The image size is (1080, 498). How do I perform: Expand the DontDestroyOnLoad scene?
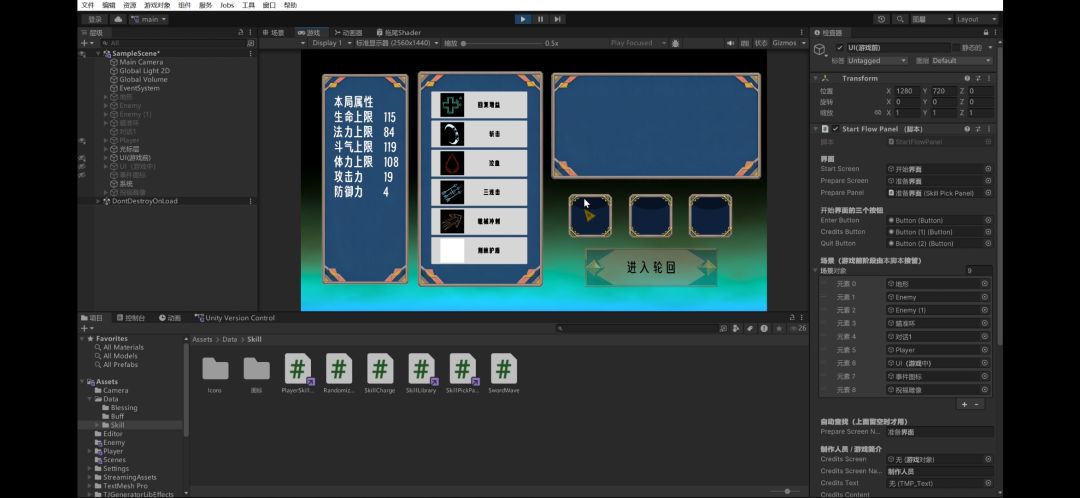point(98,201)
